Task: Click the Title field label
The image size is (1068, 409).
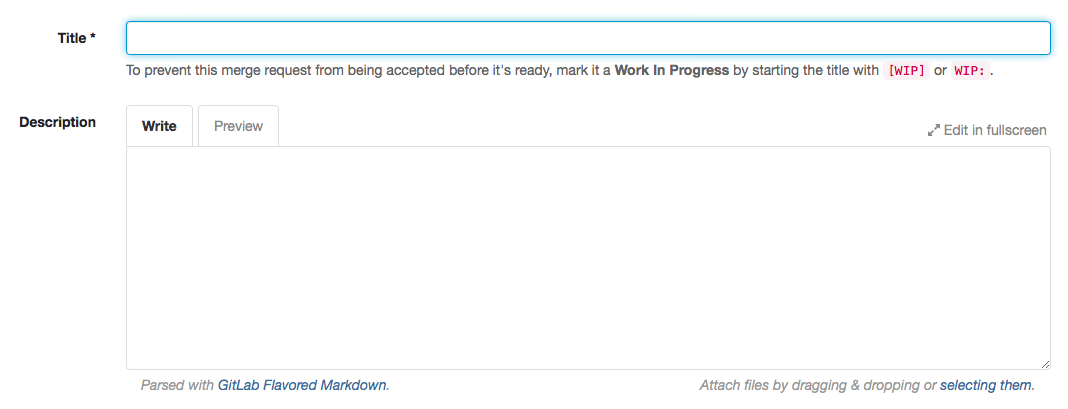Action: (x=71, y=38)
